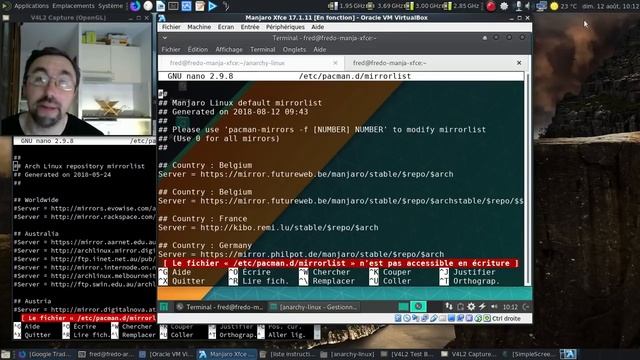Click the show desktop icon in host taskbar
The height and width of the screenshot is (360, 640).
point(6,354)
